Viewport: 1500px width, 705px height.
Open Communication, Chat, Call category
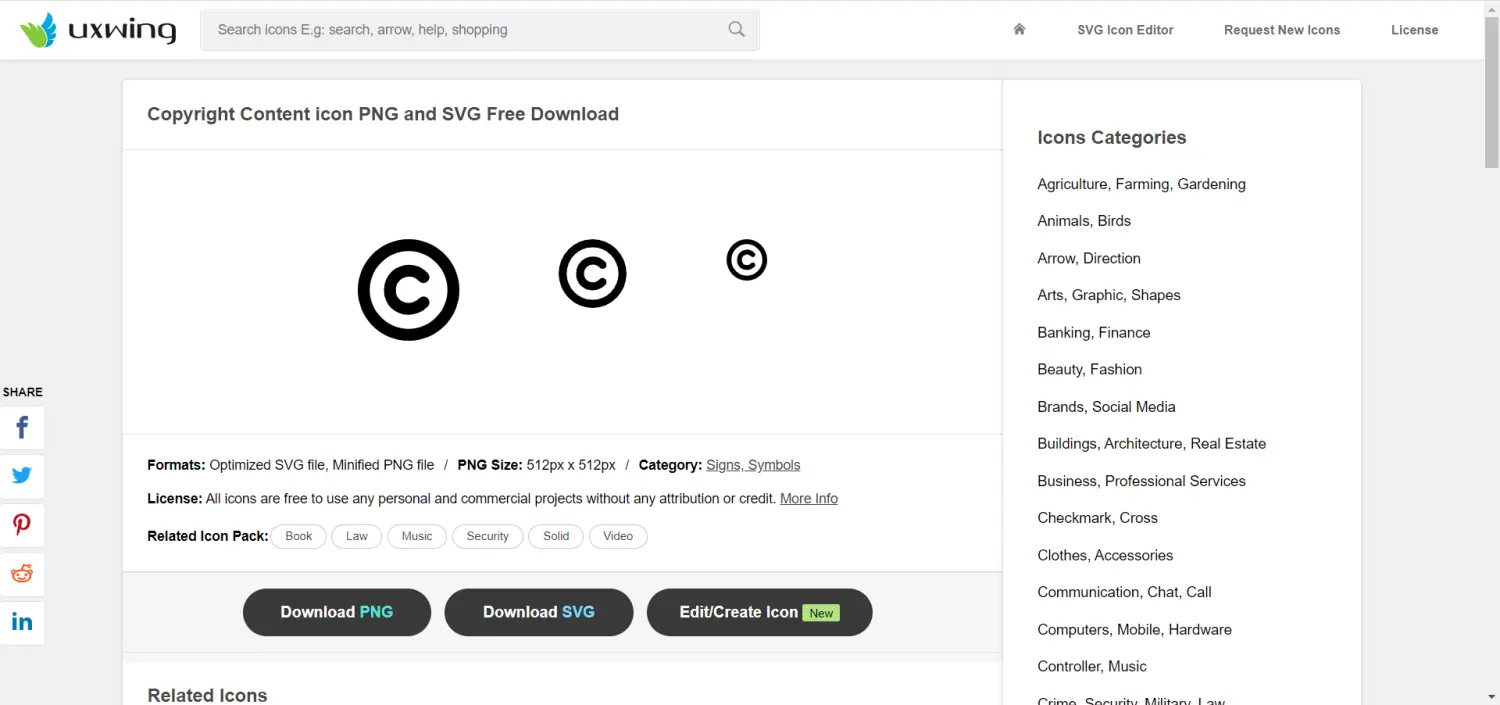[1124, 592]
